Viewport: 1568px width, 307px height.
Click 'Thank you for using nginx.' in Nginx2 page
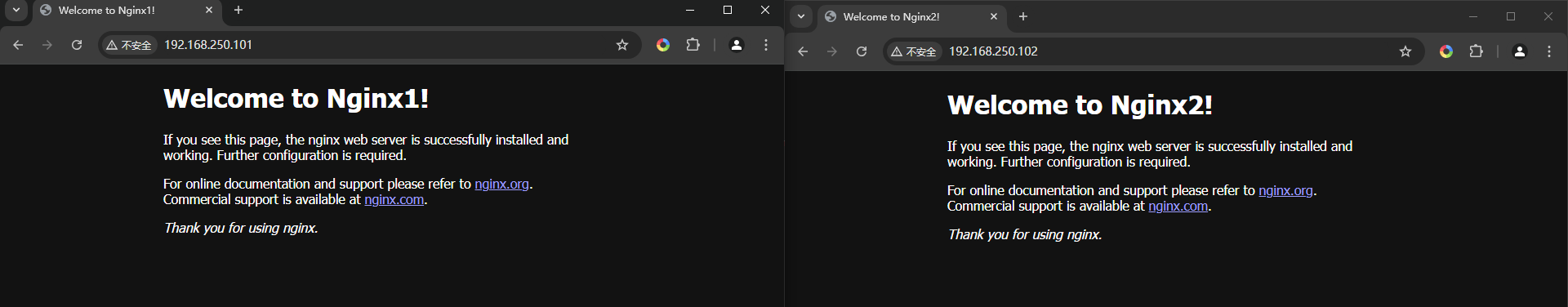1025,235
